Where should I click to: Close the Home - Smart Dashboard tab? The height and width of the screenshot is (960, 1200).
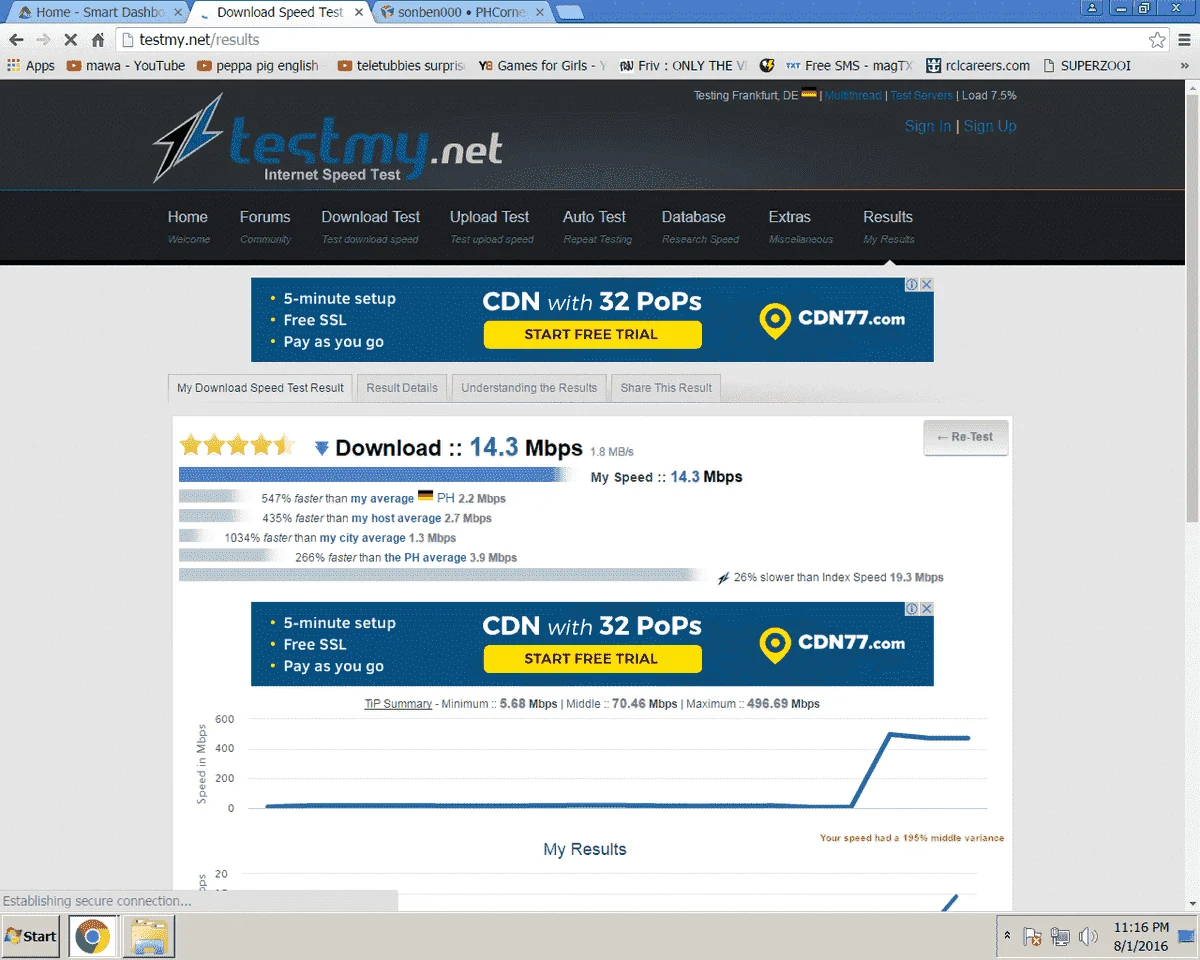point(178,12)
